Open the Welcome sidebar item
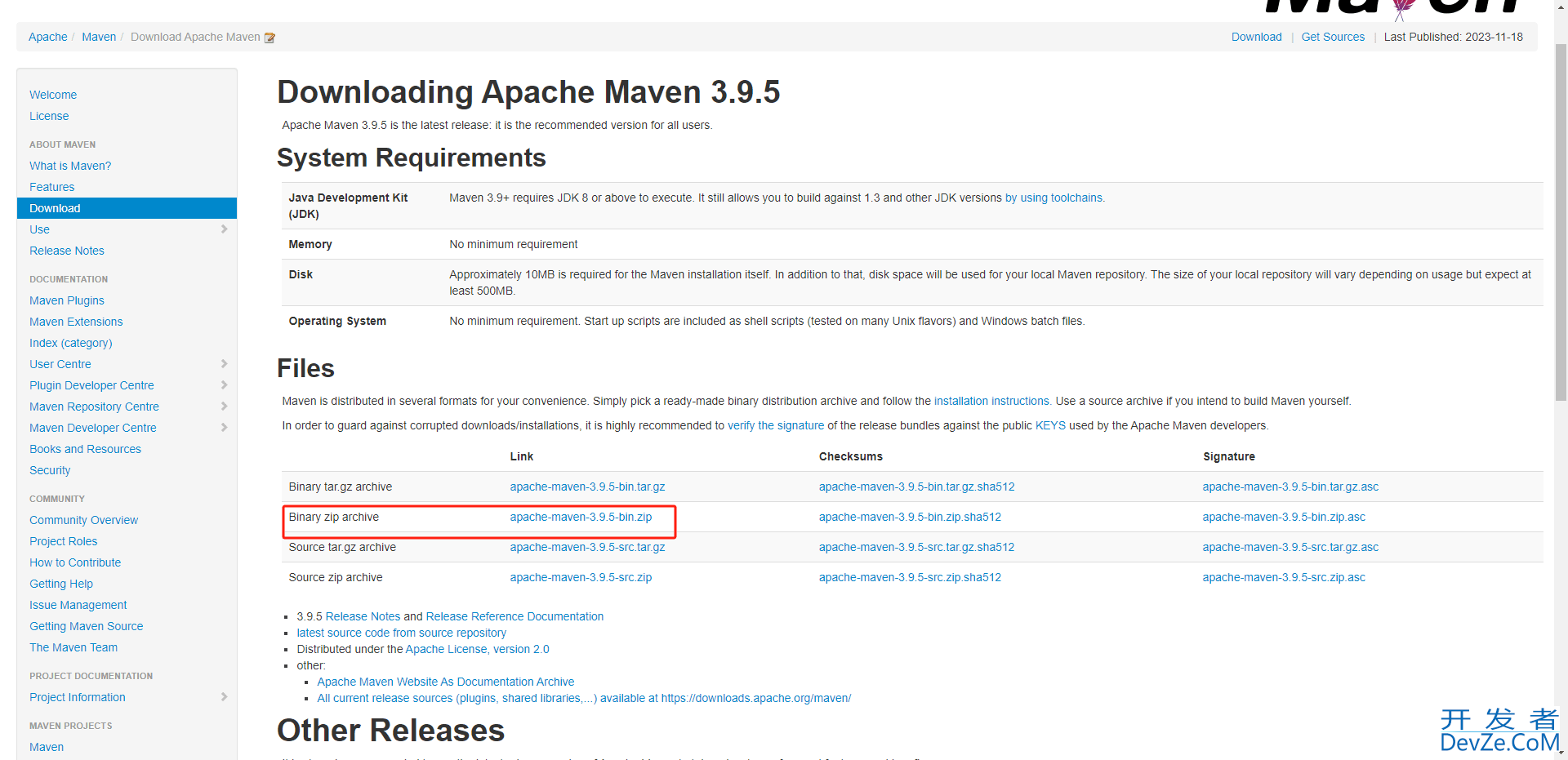Screen dimensions: 1568x760 (x=53, y=95)
